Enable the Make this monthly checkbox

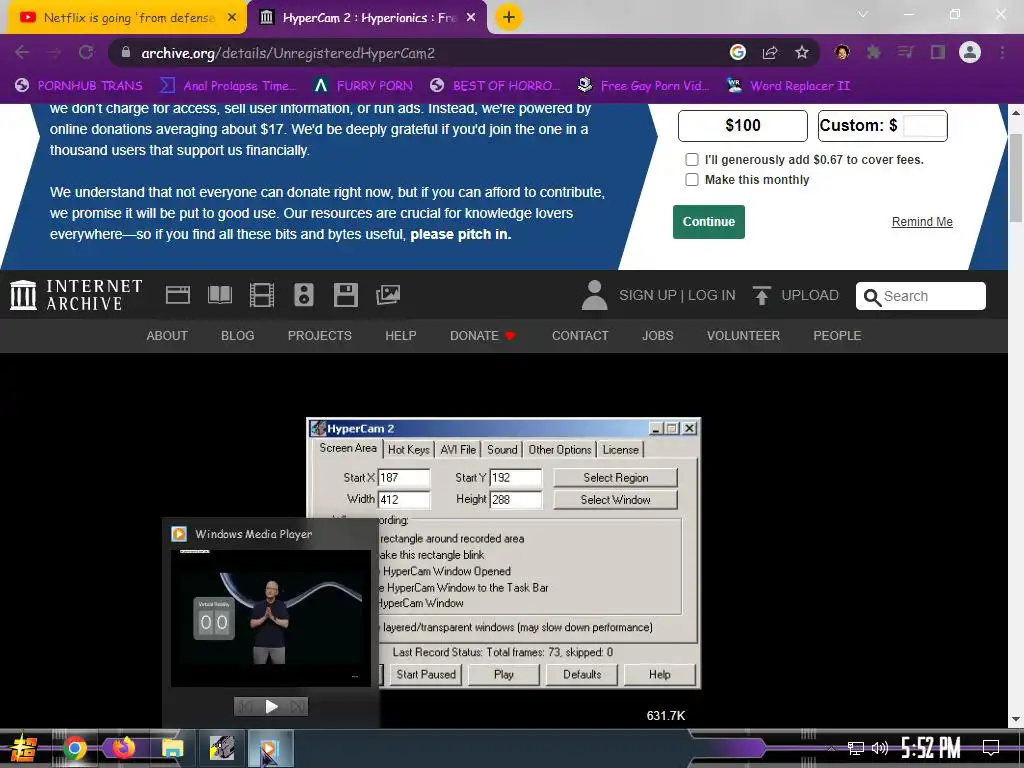[692, 180]
